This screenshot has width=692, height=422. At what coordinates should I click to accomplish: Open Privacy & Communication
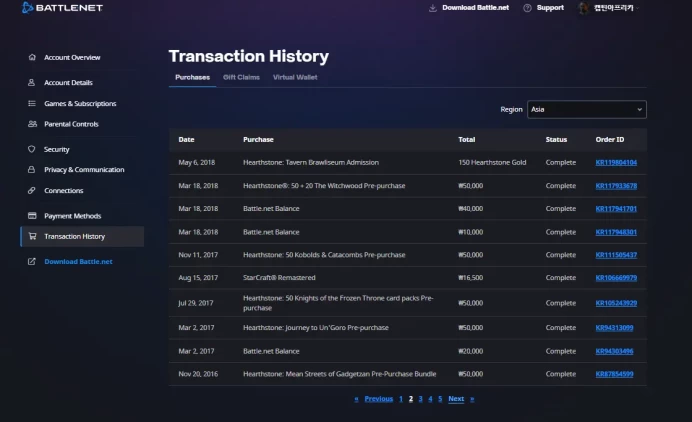84,170
